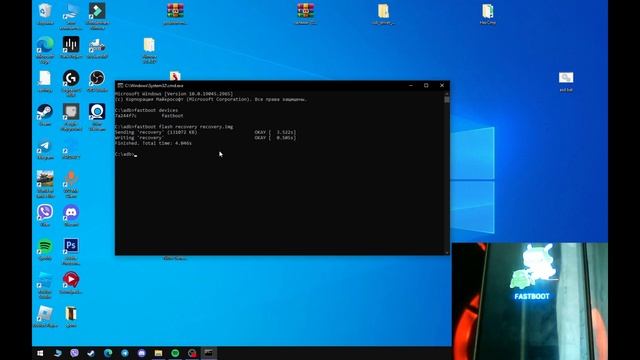Switch to Viber in the taskbar
Screen dimensions: 640x360
click(74, 353)
